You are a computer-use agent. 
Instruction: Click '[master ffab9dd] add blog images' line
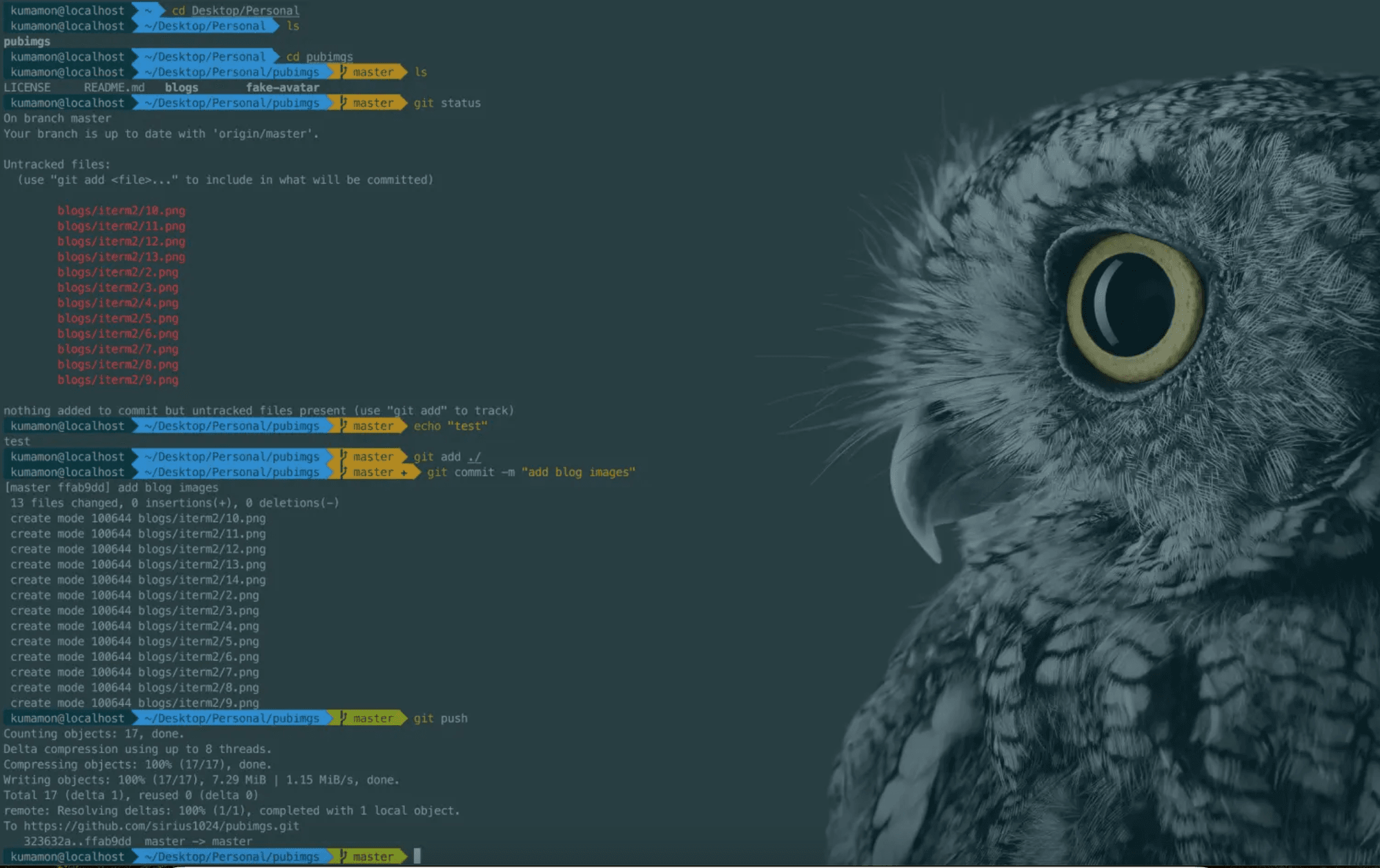click(111, 488)
